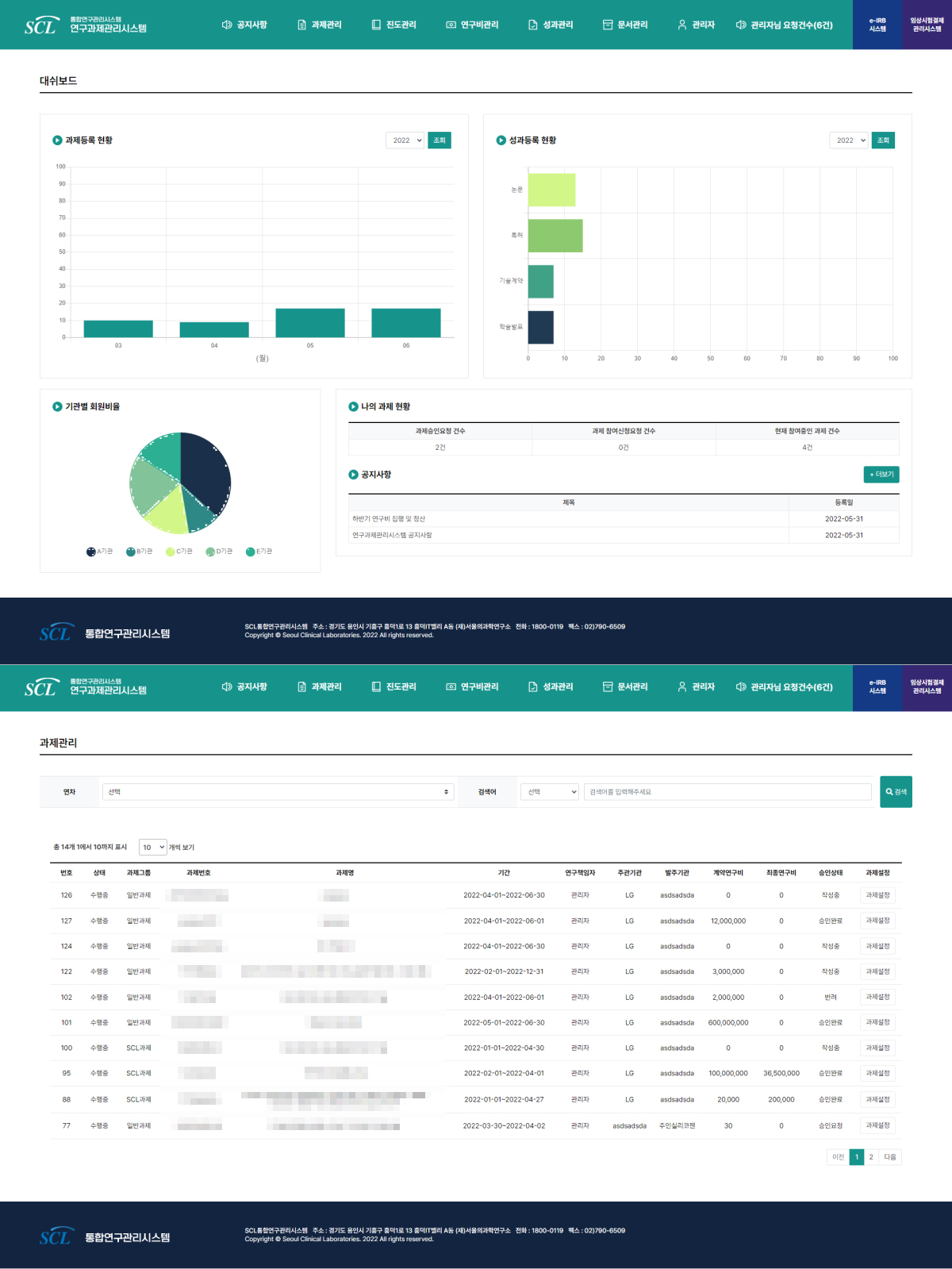952x1269 pixels.
Task: Click the 성과관리 file icon in dashboard header
Action: pos(533,25)
